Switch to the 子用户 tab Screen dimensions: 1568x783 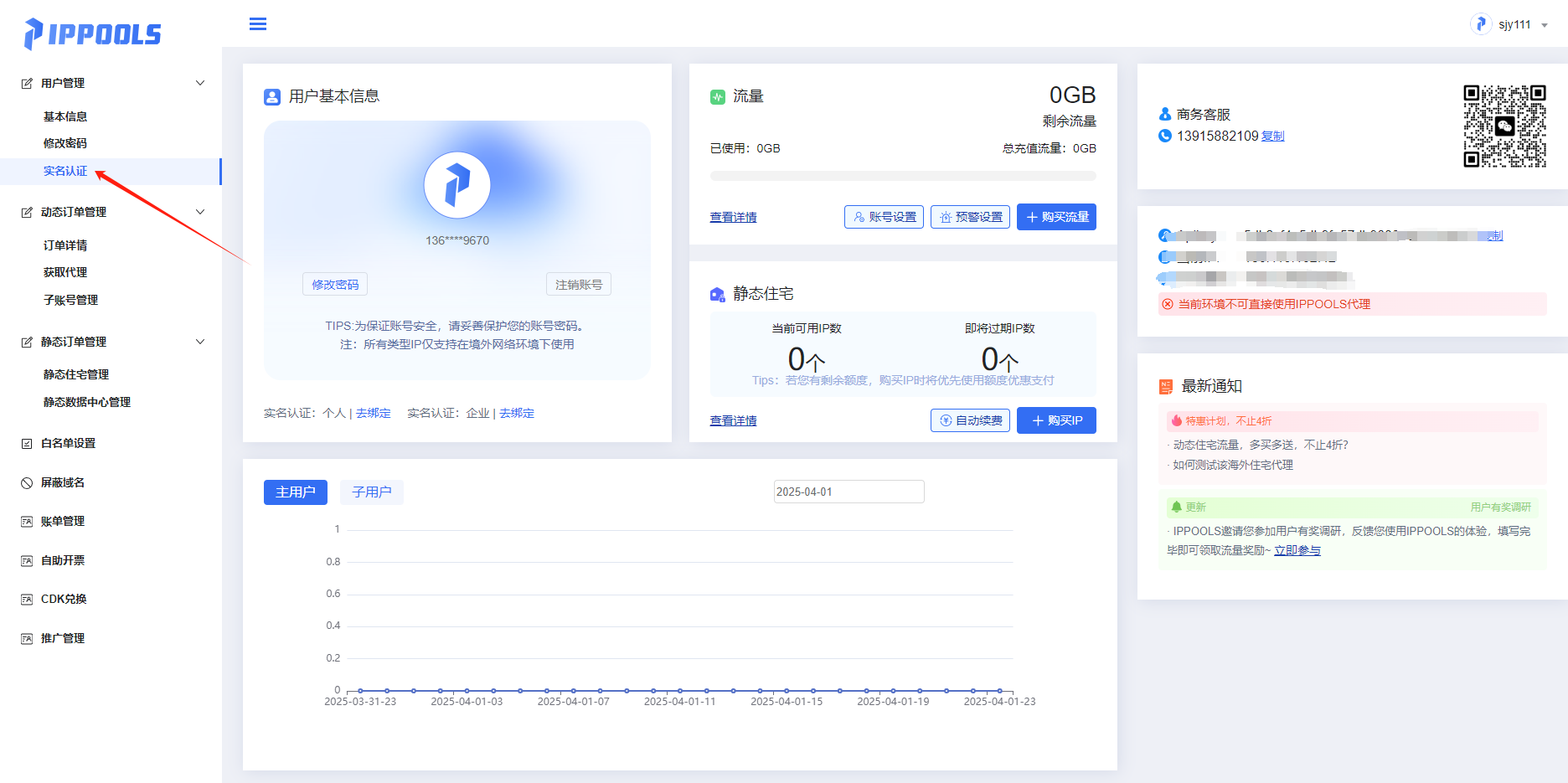pyautogui.click(x=371, y=492)
